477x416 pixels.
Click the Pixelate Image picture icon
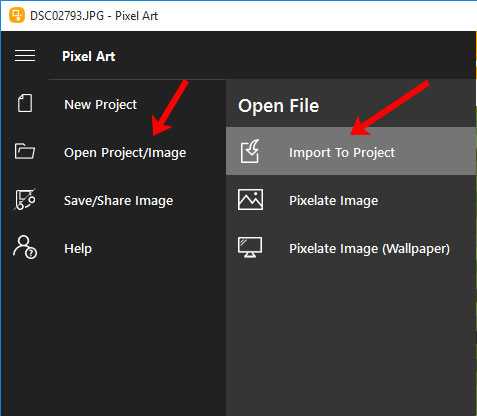[x=250, y=199]
